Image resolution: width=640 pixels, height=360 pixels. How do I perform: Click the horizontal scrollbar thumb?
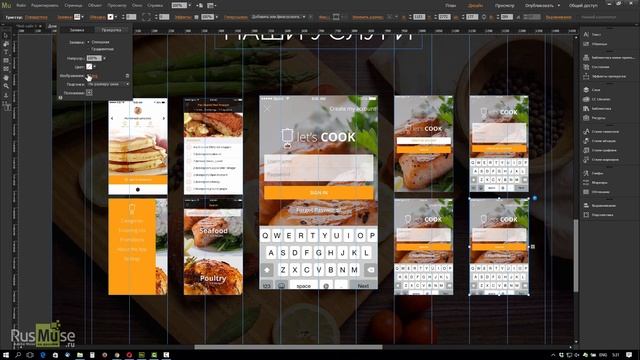pos(288,347)
